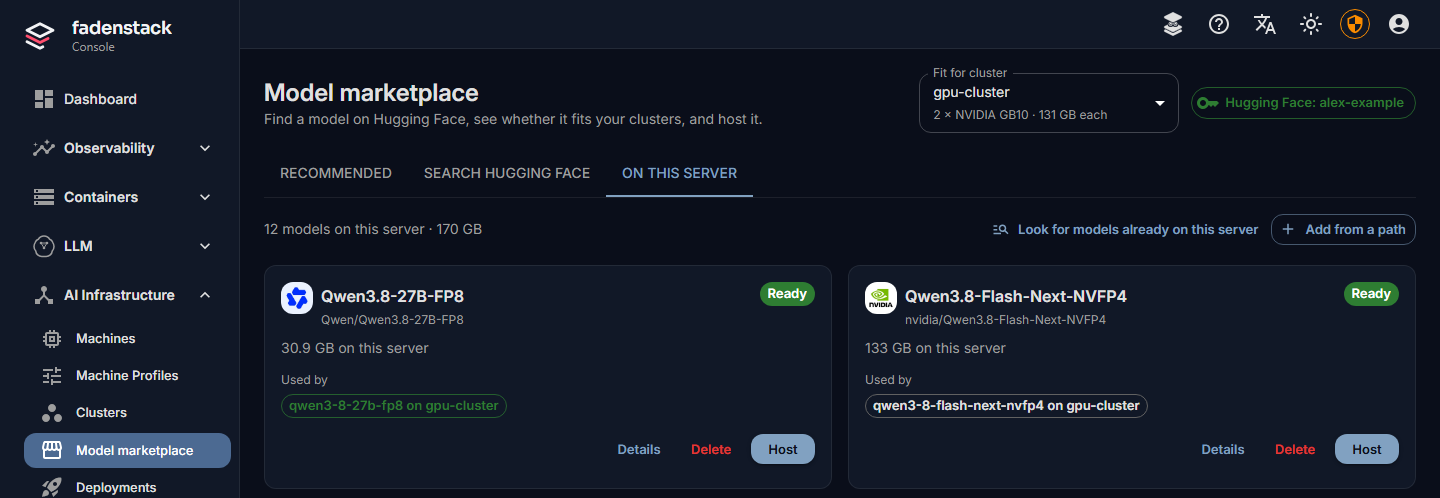Click the 12 models on this server summary text

[373, 229]
